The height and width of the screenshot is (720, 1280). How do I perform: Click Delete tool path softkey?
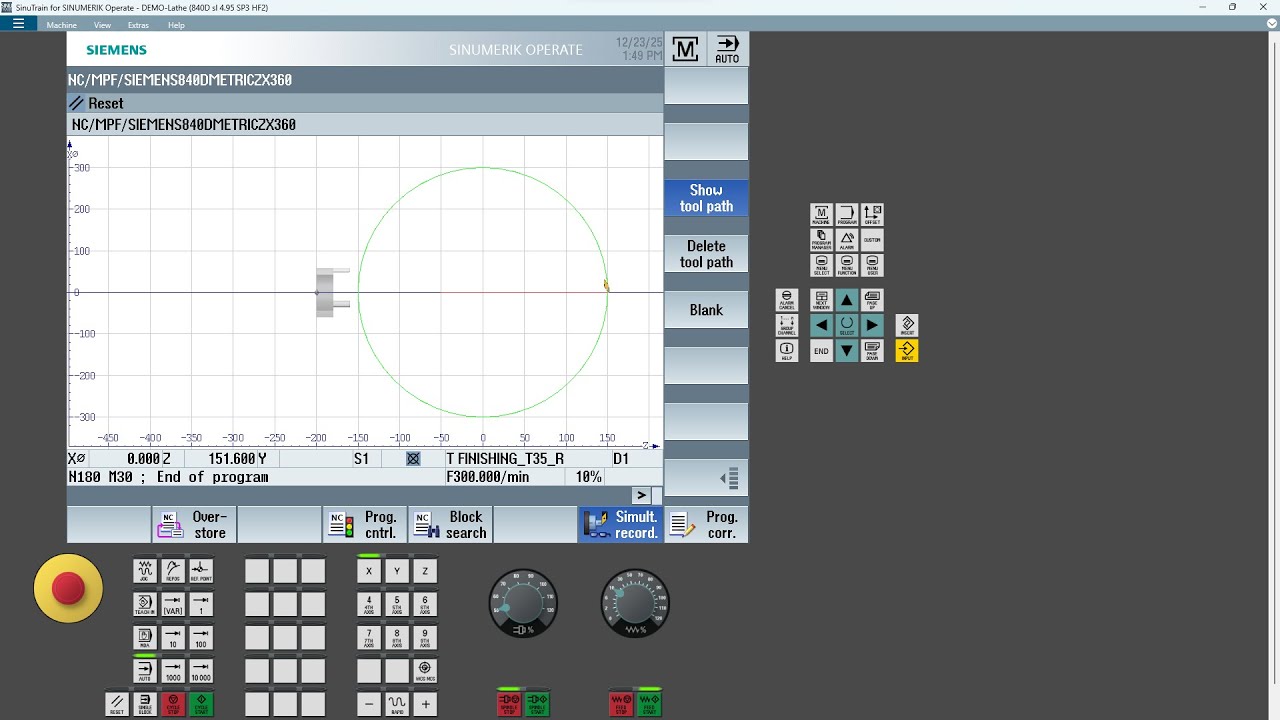[706, 254]
